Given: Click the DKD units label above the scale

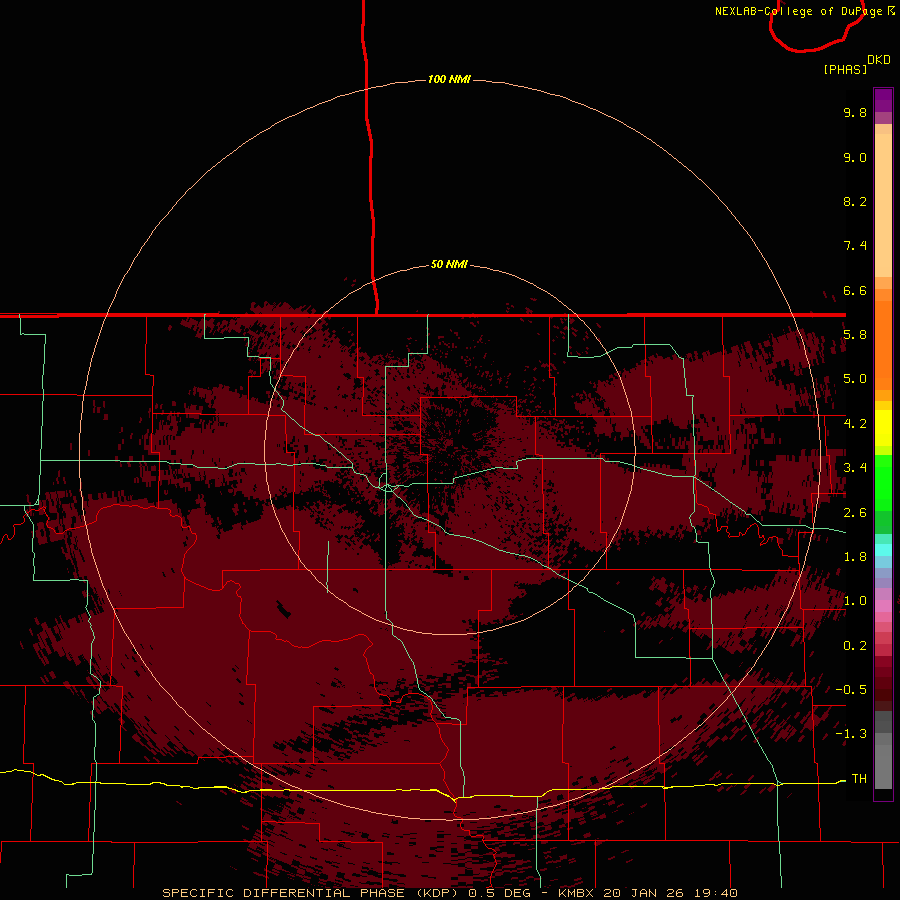Looking at the screenshot, I should (879, 60).
